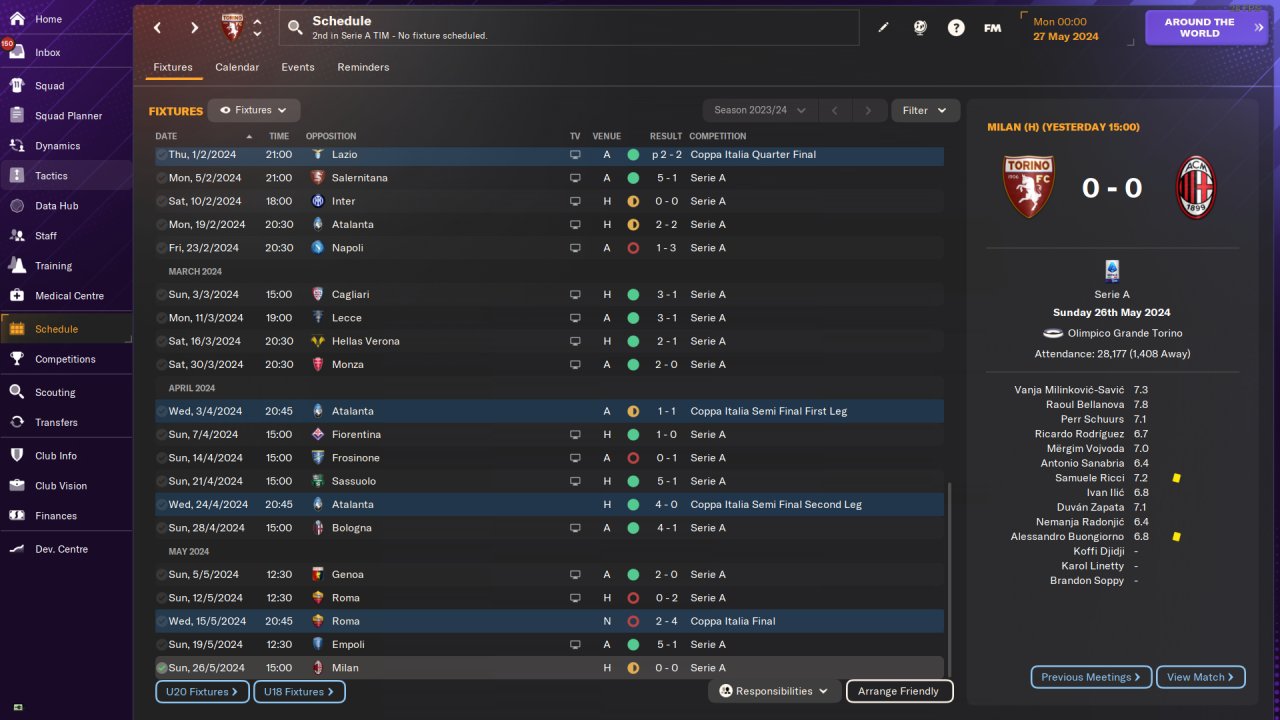The width and height of the screenshot is (1280, 720).
Task: Toggle the tick on the Napoli fixture row
Action: click(x=161, y=248)
